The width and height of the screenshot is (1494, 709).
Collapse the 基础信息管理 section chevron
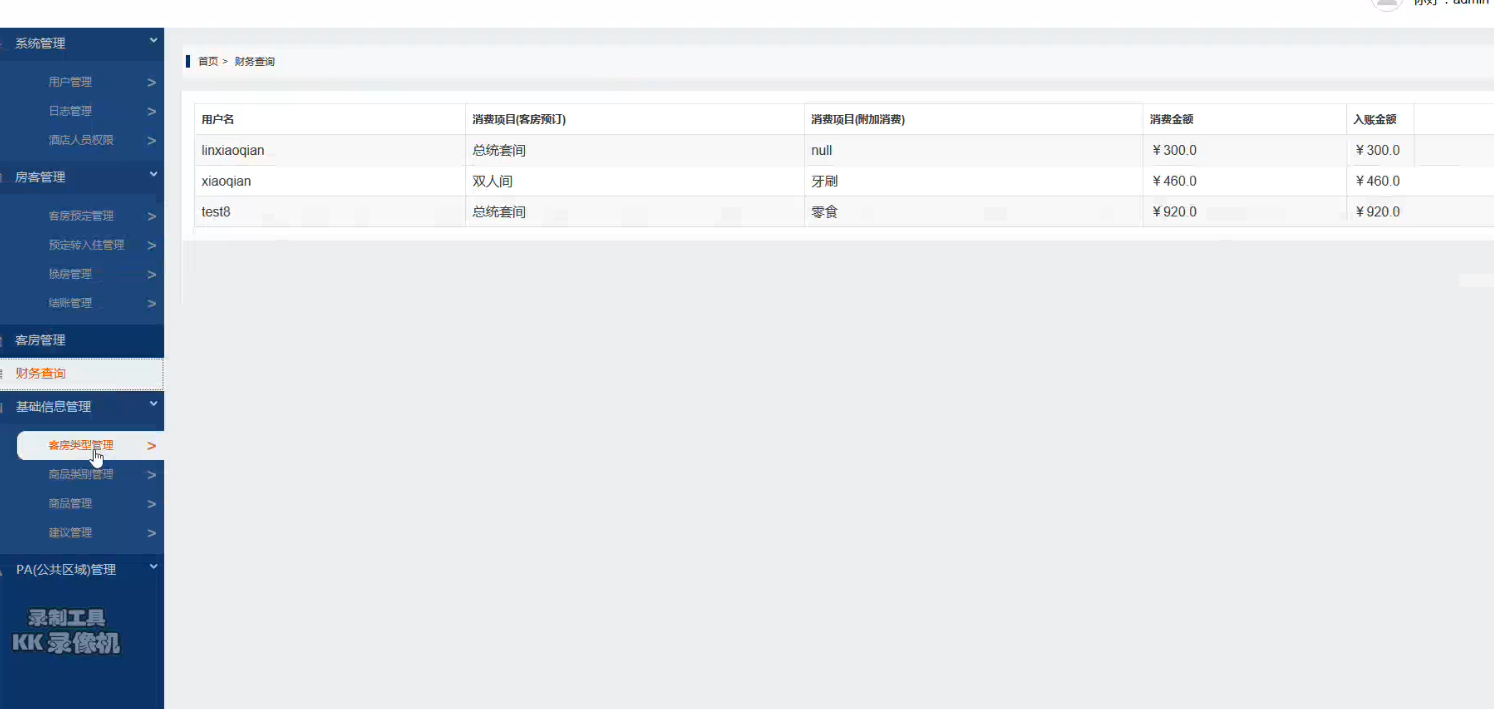pyautogui.click(x=153, y=405)
